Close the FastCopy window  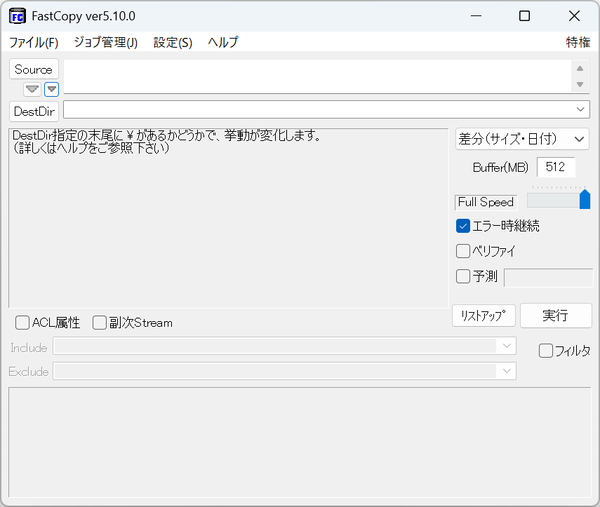point(574,16)
